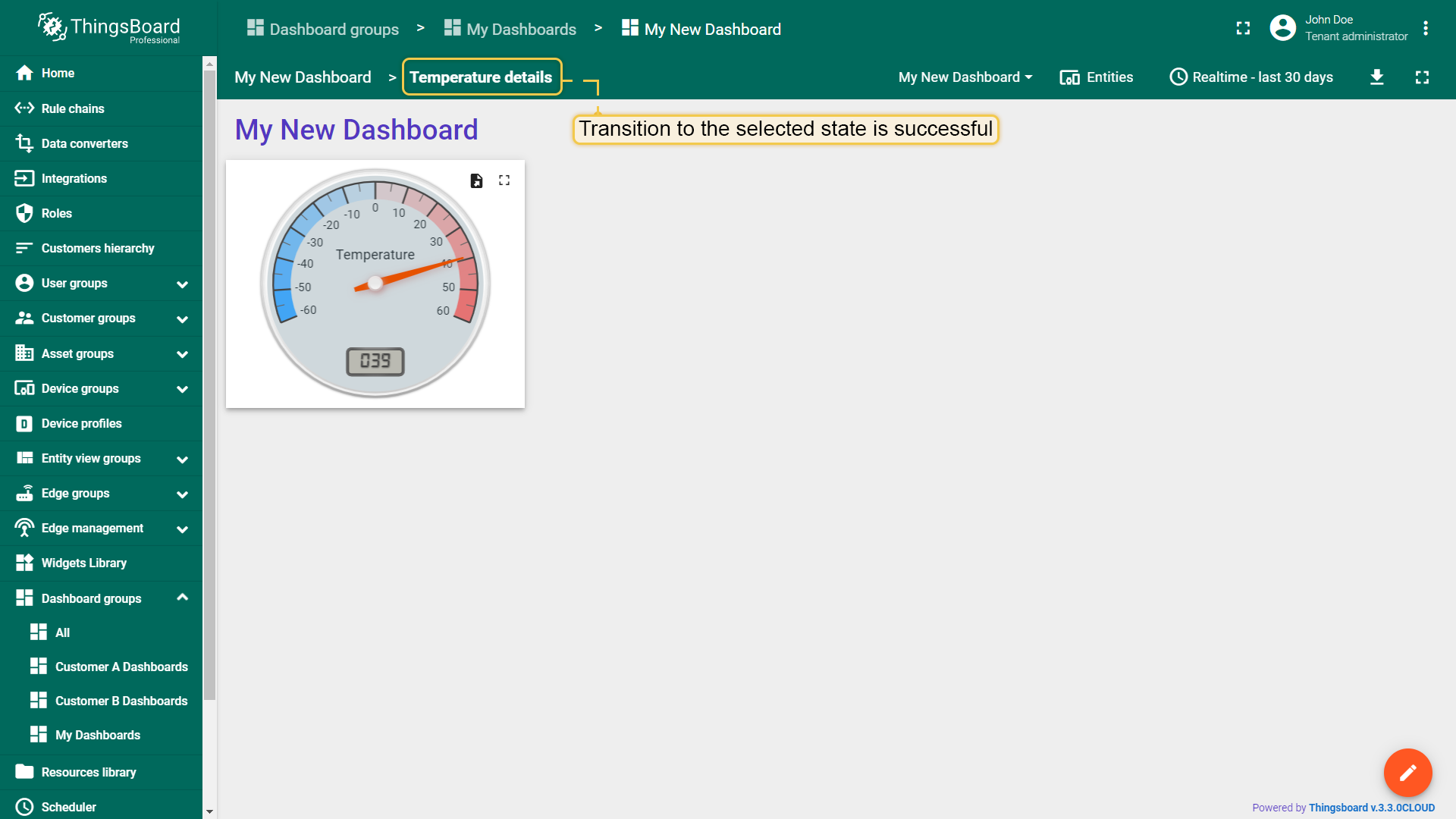Click the Roles shield icon

pyautogui.click(x=24, y=213)
